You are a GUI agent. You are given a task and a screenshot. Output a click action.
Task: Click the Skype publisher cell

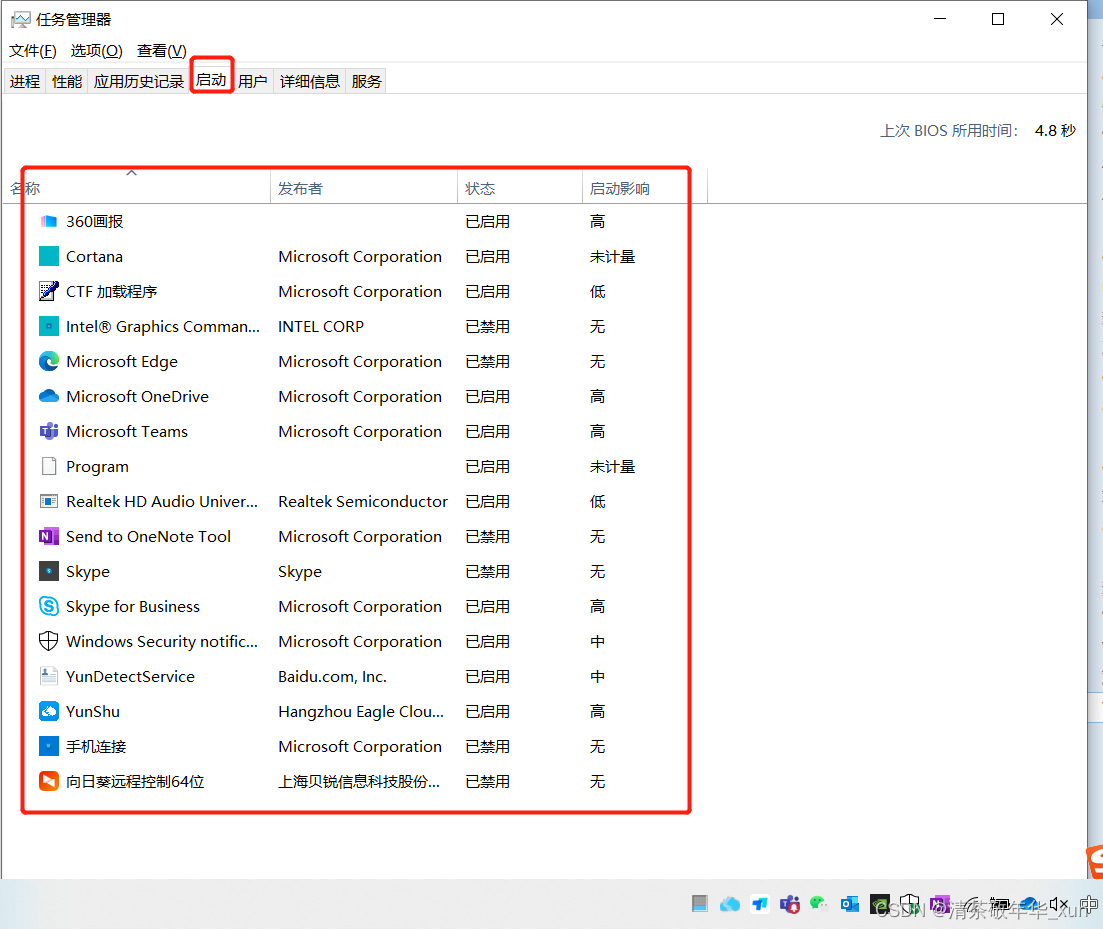300,572
